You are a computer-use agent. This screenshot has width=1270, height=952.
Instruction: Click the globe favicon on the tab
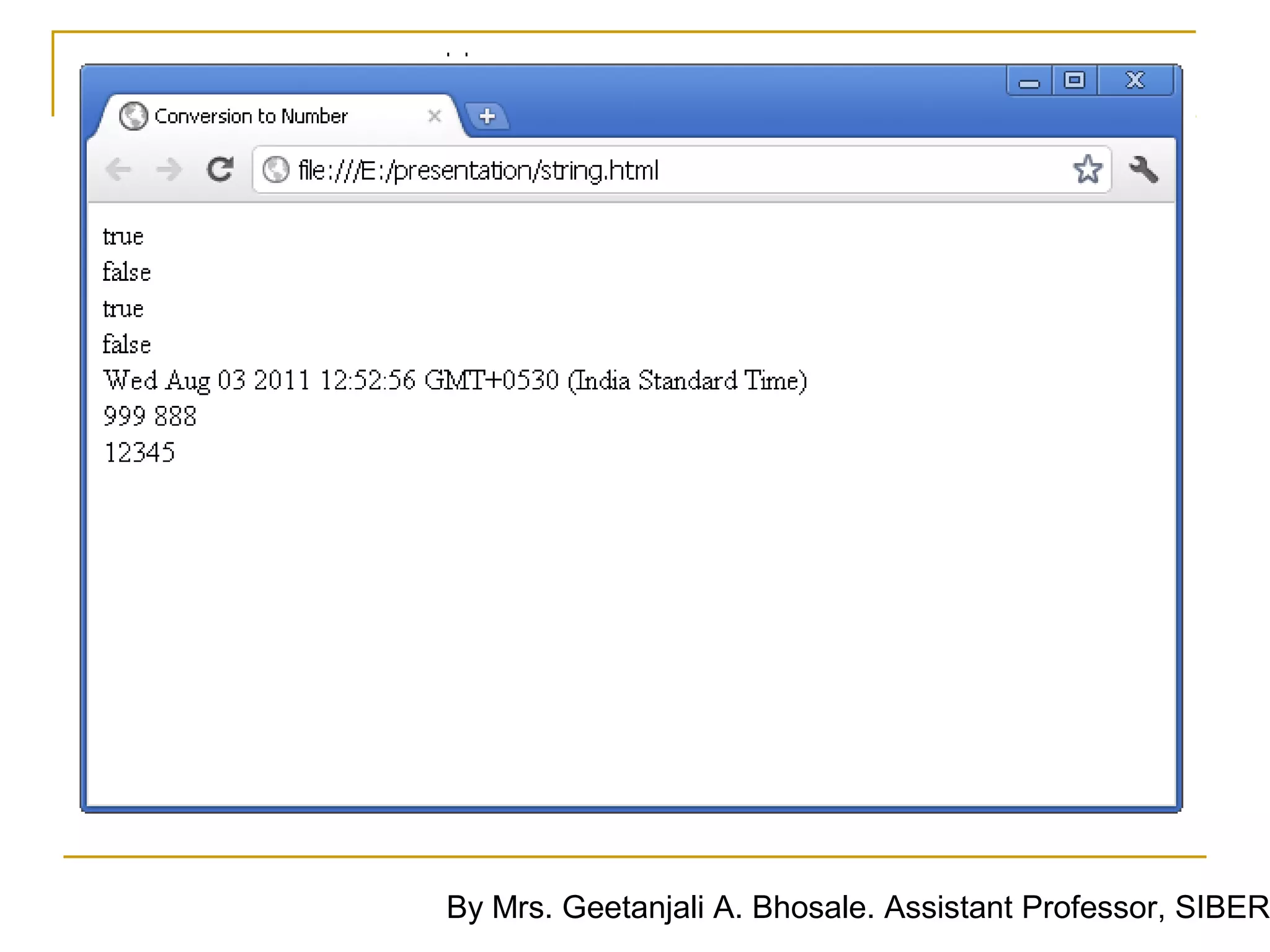click(133, 116)
